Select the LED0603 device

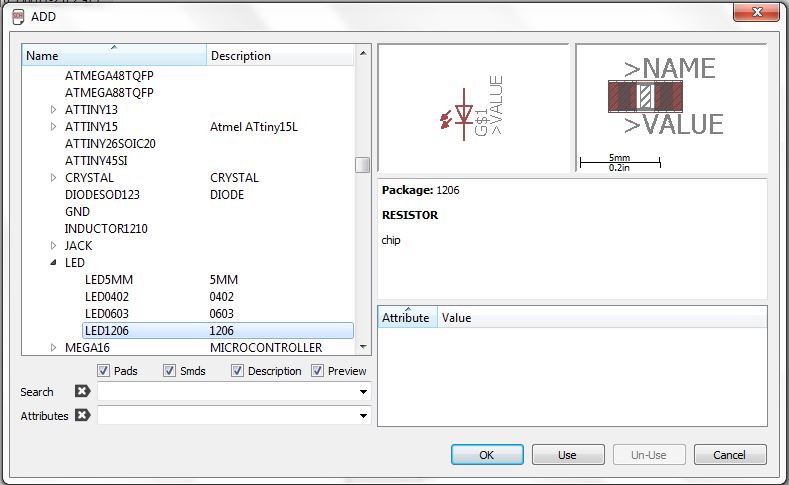(x=107, y=313)
